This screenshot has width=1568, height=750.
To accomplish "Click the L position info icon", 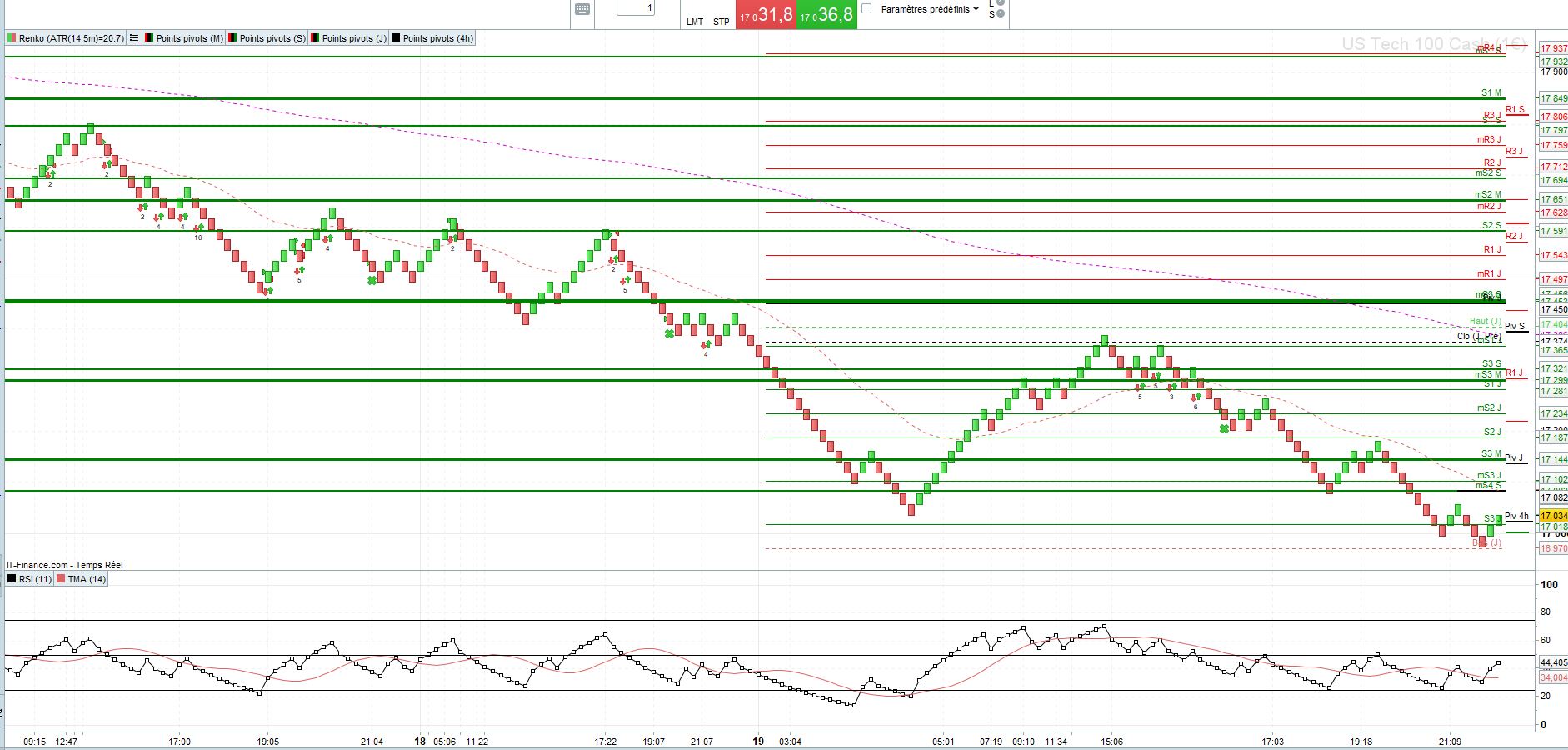I will click(x=1001, y=3).
